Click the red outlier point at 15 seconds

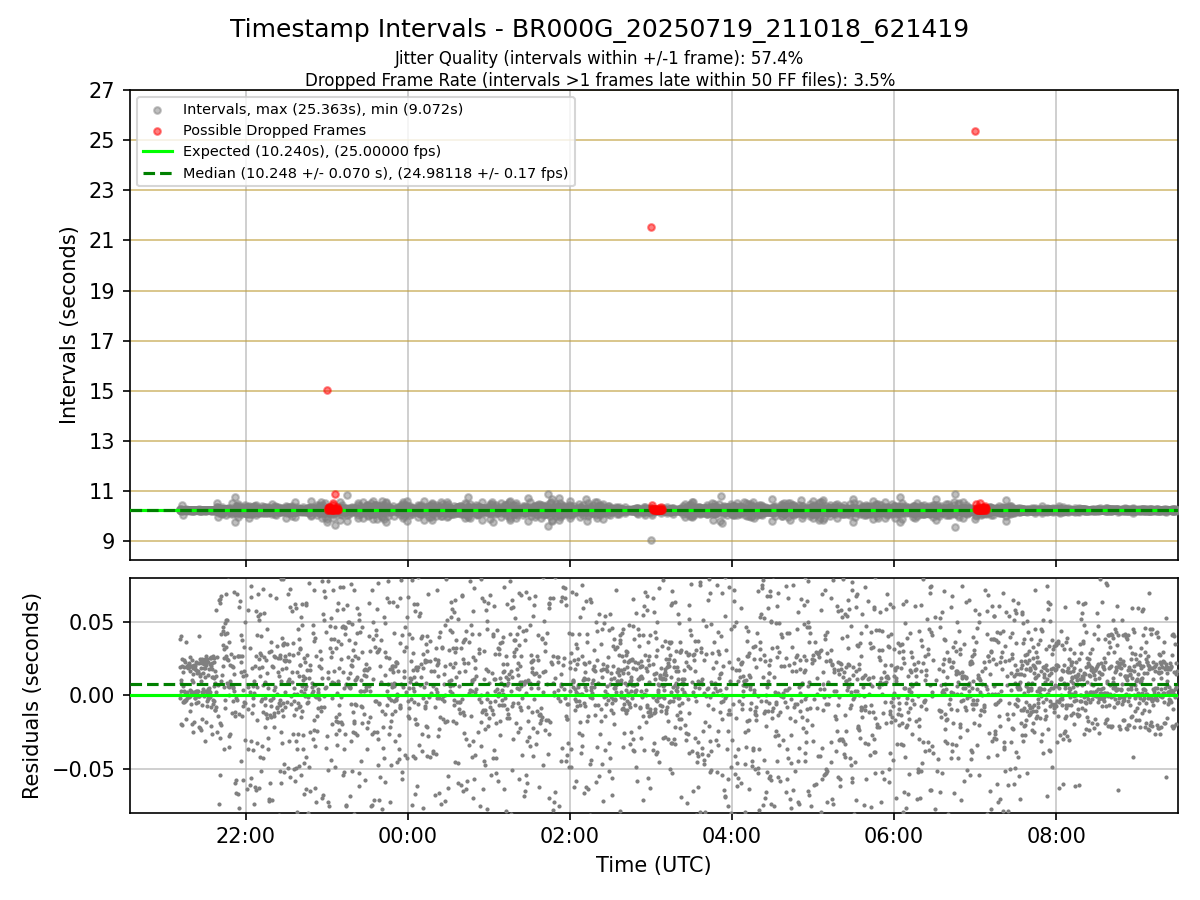click(327, 390)
